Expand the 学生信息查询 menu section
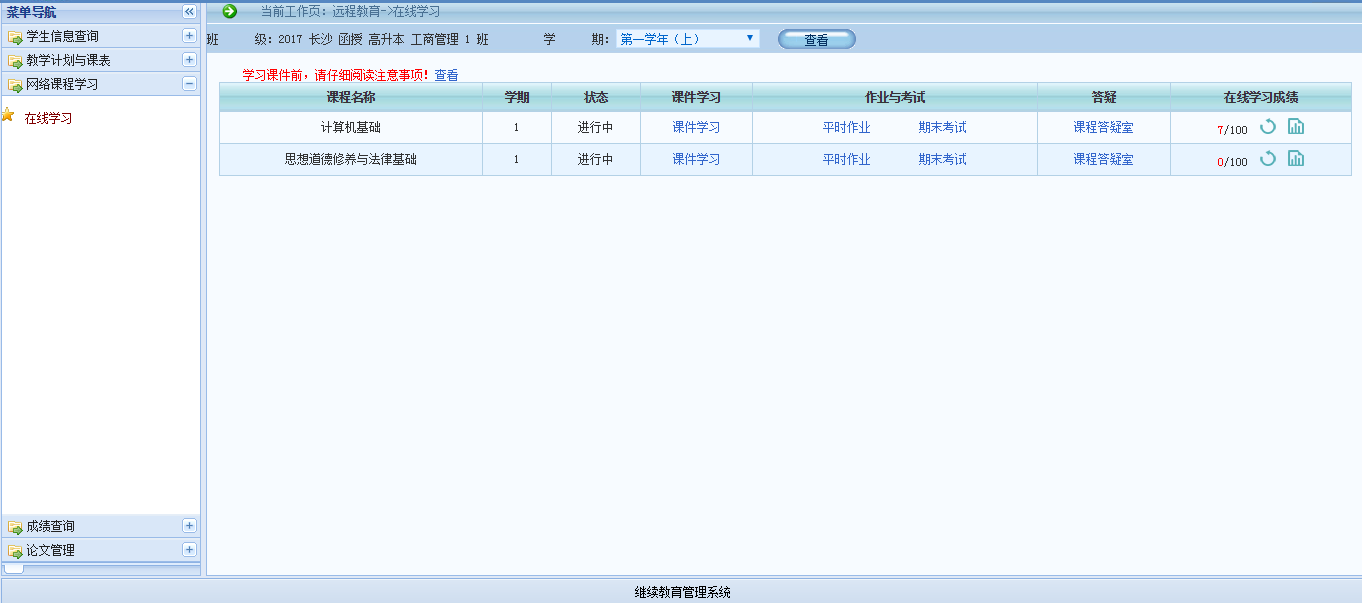The width and height of the screenshot is (1362, 603). click(x=189, y=36)
